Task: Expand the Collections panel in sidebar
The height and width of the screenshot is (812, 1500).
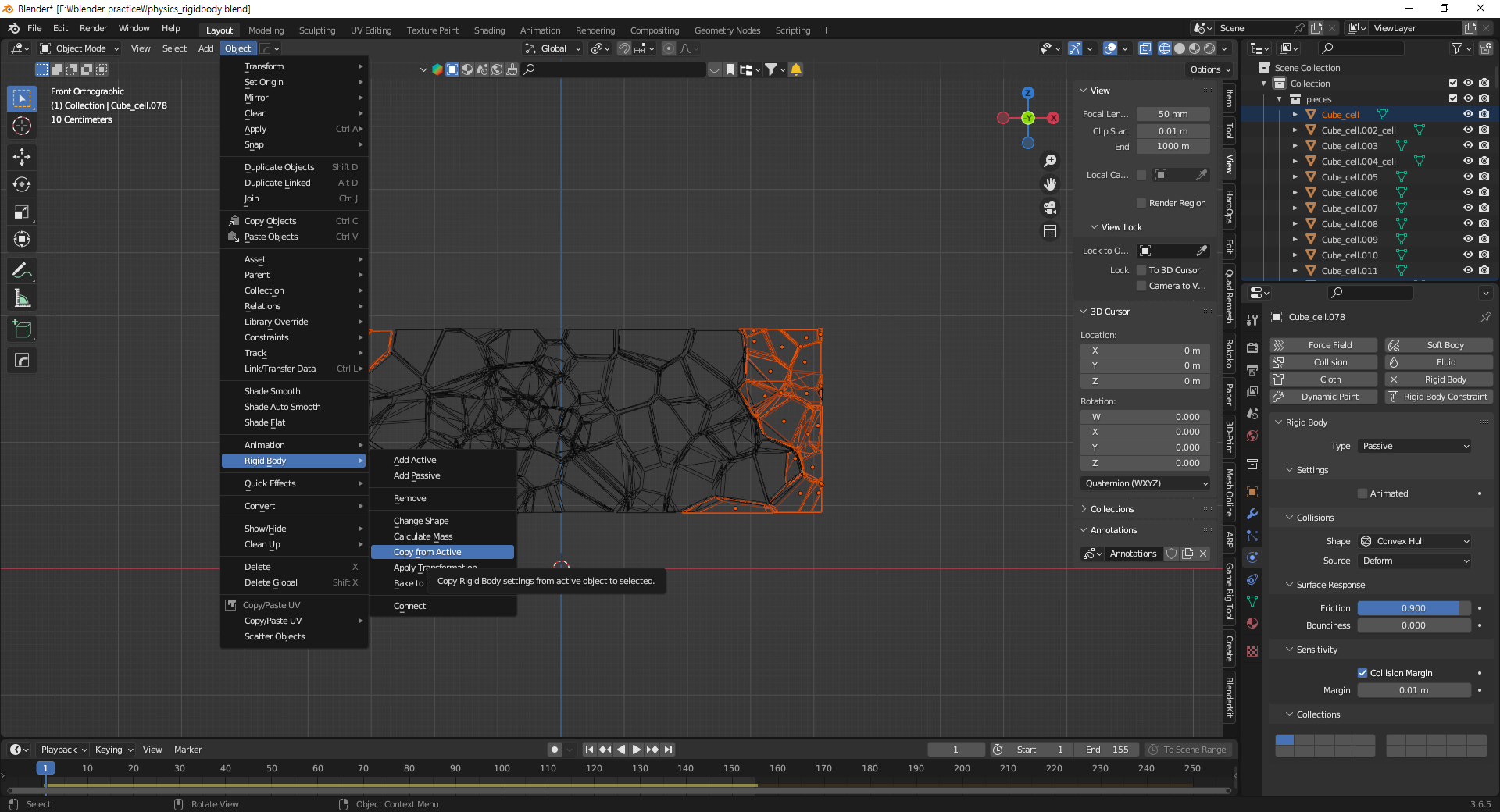Action: click(x=1112, y=509)
